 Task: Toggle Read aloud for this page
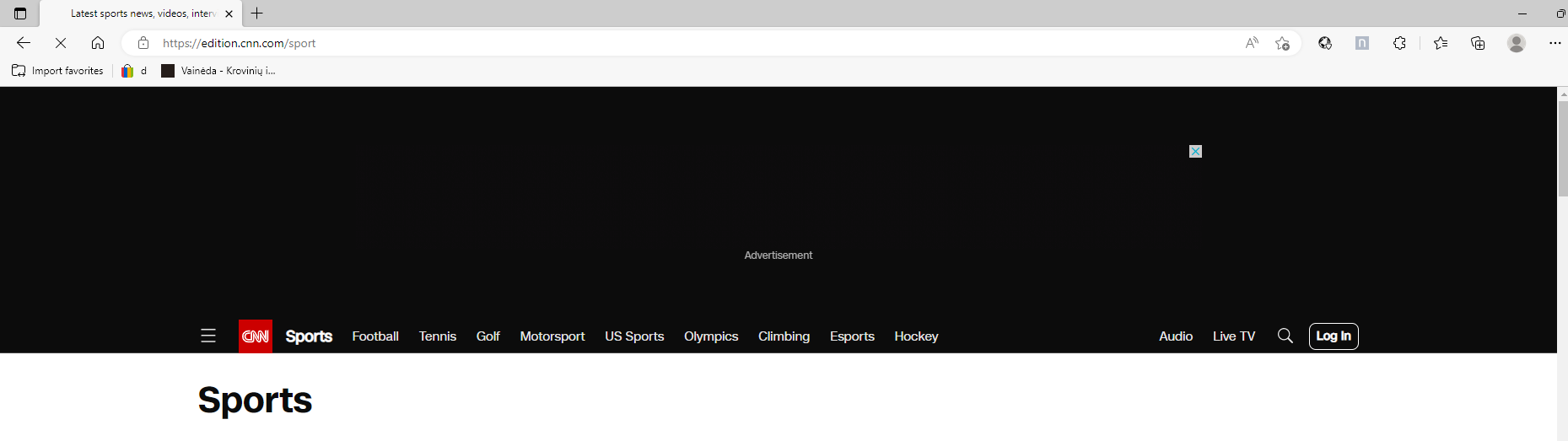coord(1252,43)
